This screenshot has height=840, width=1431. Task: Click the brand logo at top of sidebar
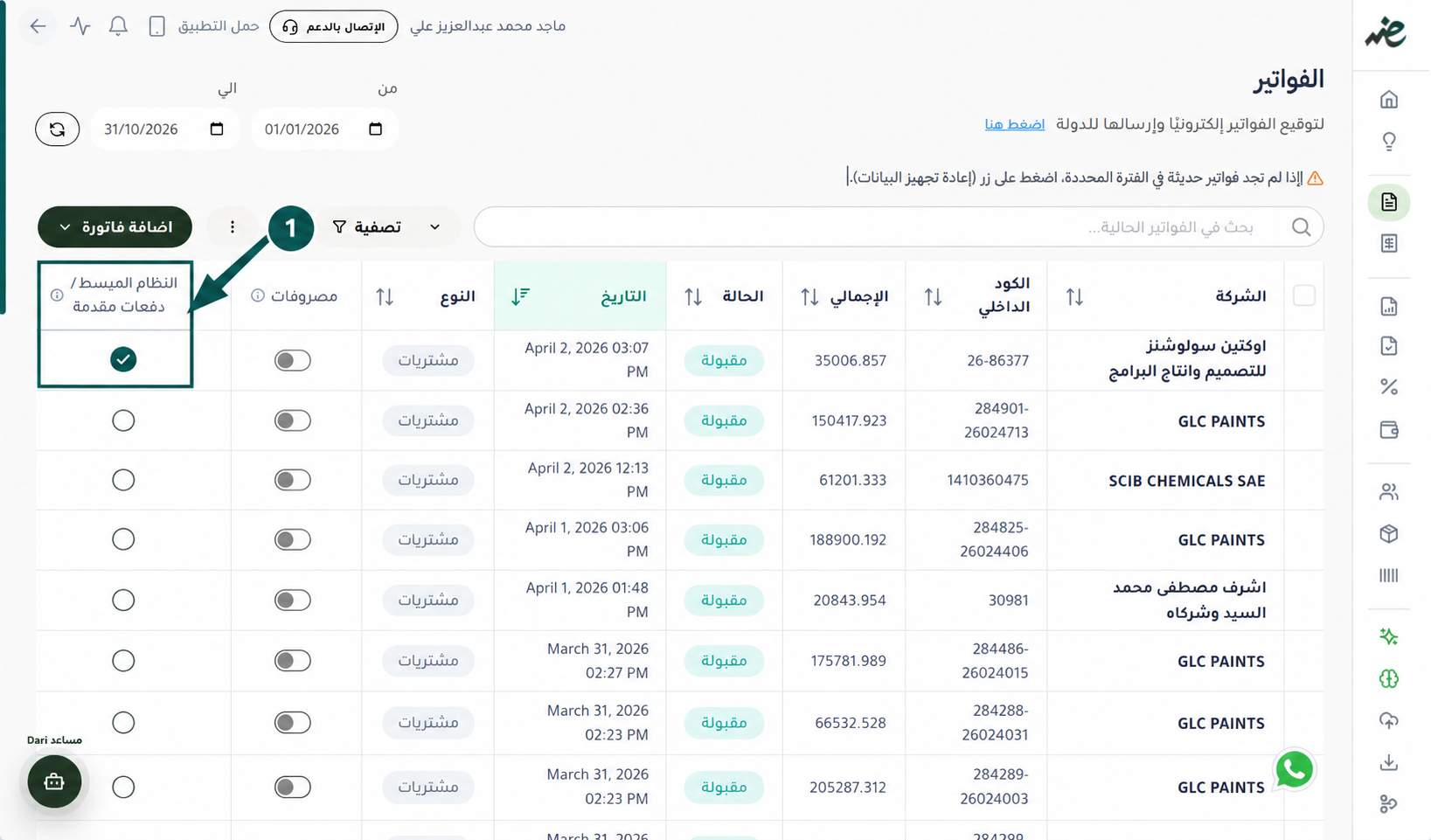point(1386,32)
